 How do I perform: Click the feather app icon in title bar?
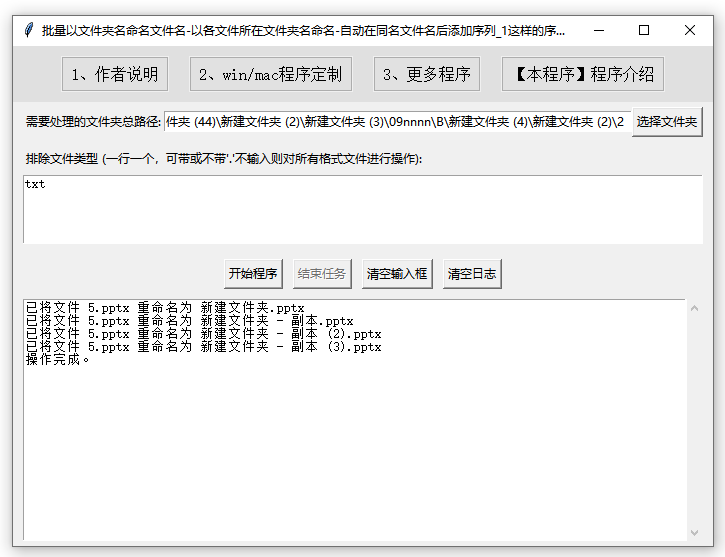tap(29, 30)
